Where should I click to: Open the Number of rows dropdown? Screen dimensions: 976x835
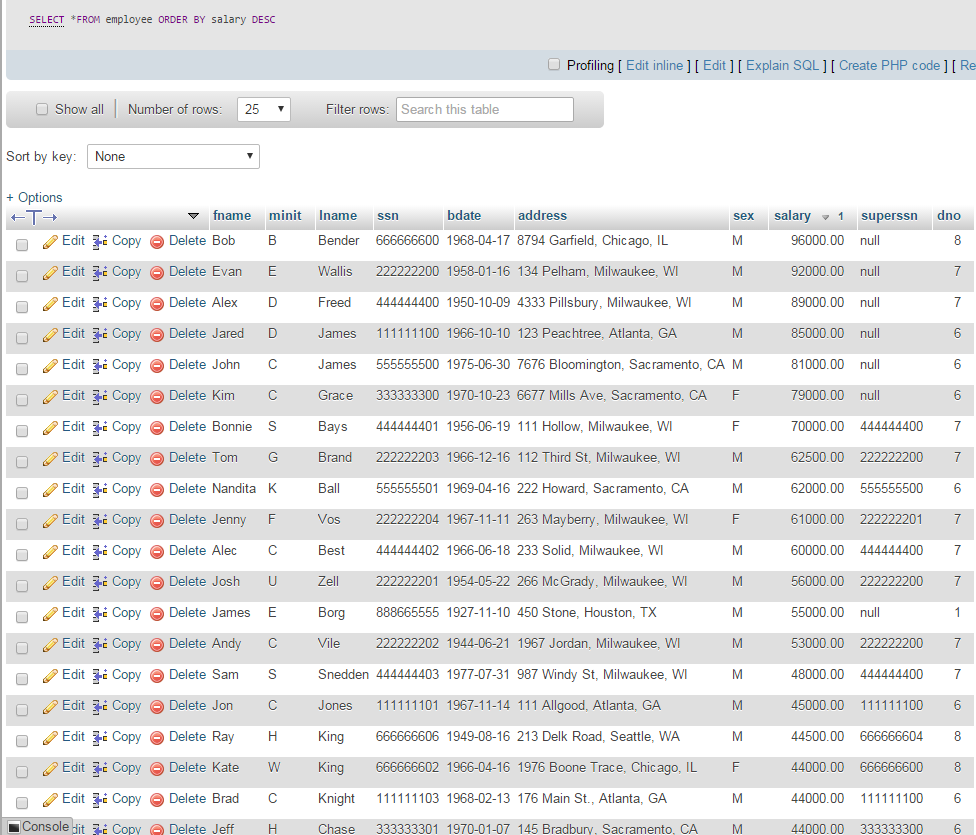pos(264,110)
